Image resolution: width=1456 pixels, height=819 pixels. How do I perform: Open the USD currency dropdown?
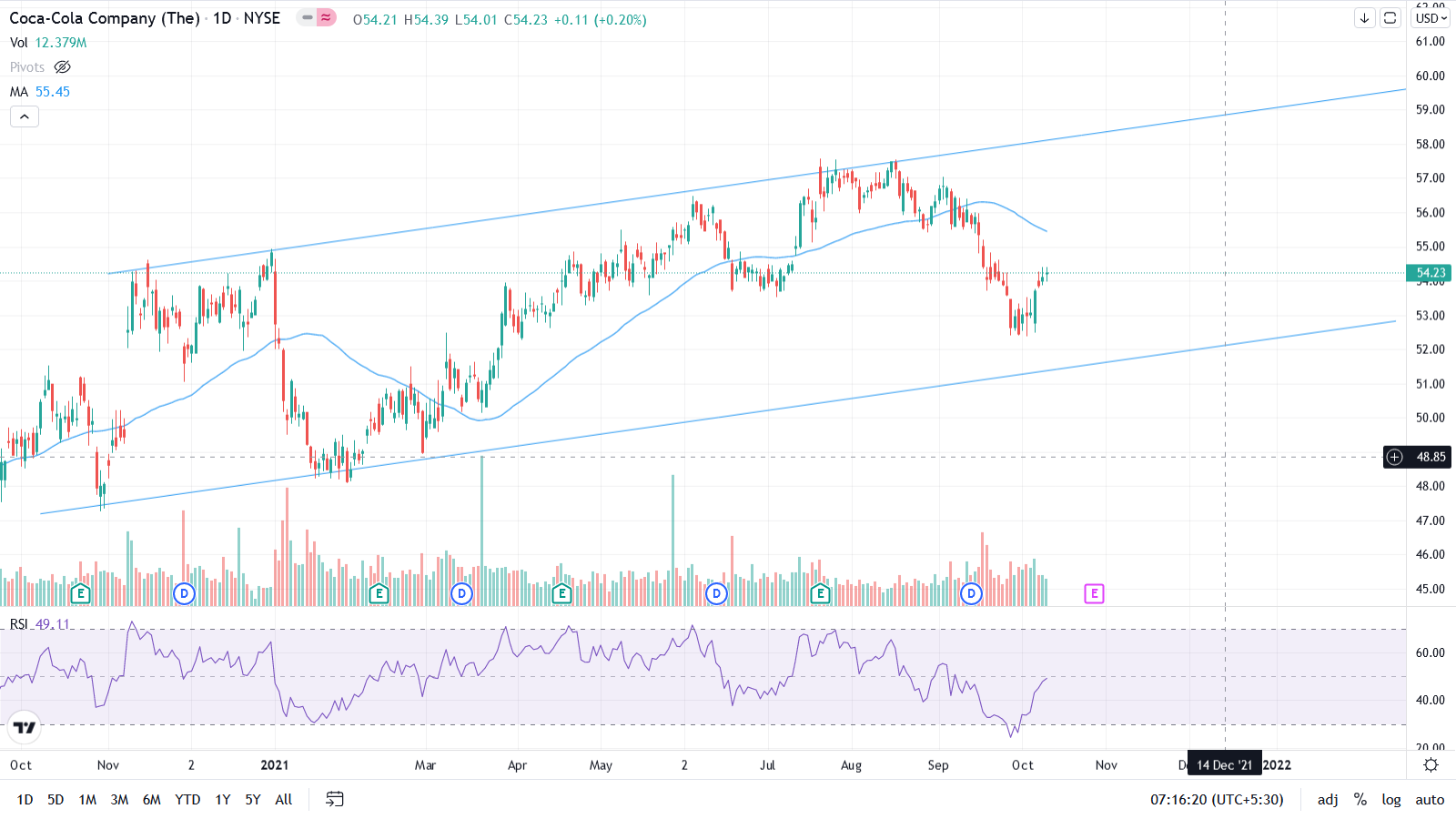point(1431,18)
